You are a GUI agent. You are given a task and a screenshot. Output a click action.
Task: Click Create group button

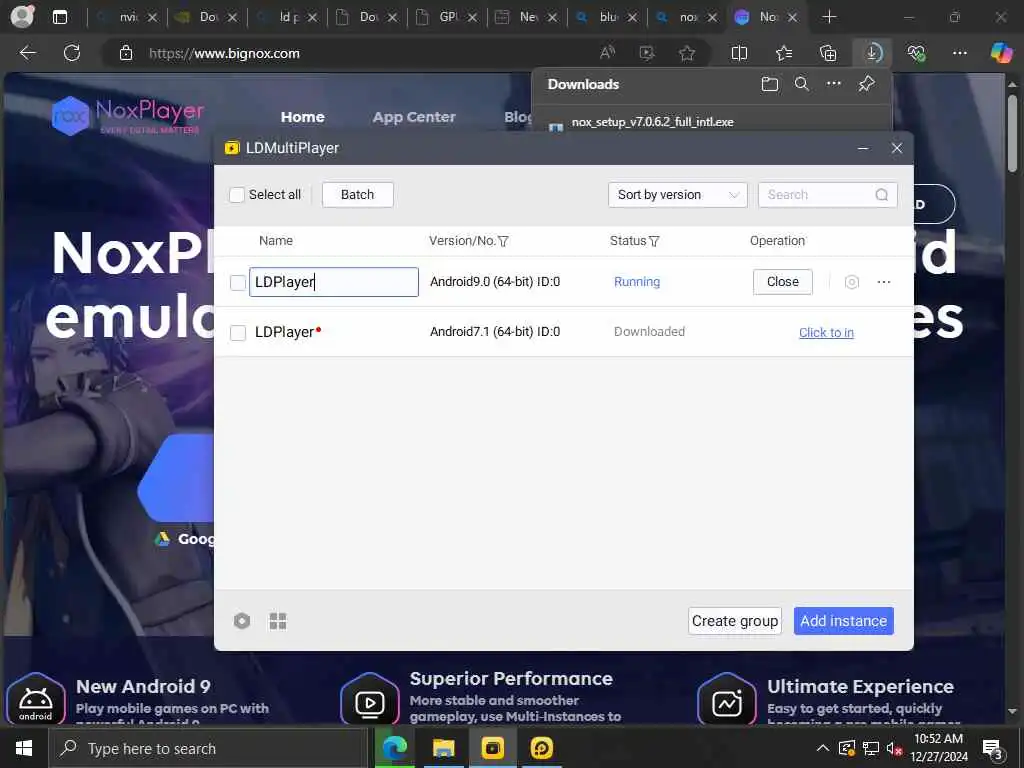point(735,620)
